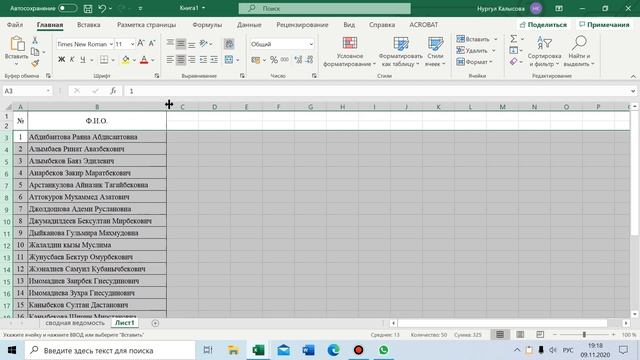Open Форматировать как таблицу menu

[x=400, y=52]
